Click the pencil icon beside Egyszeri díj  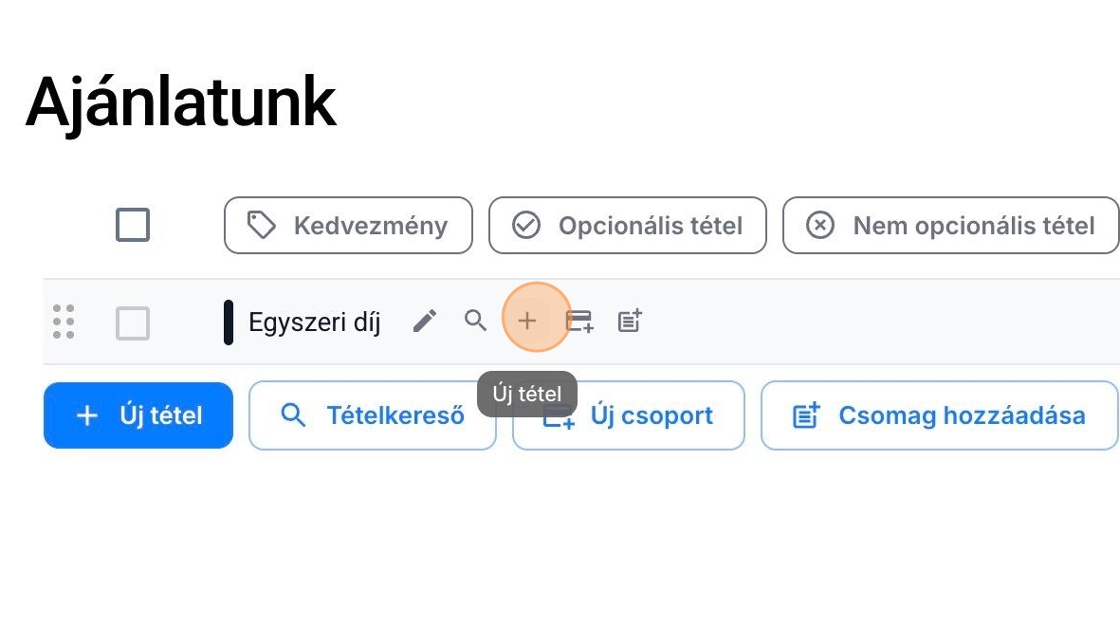click(x=425, y=321)
